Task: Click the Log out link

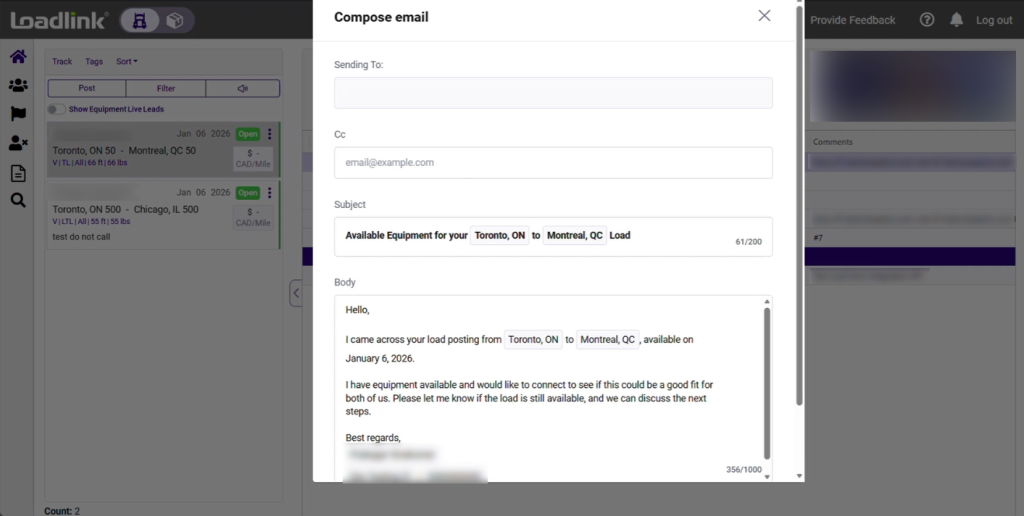Action: pos(994,20)
